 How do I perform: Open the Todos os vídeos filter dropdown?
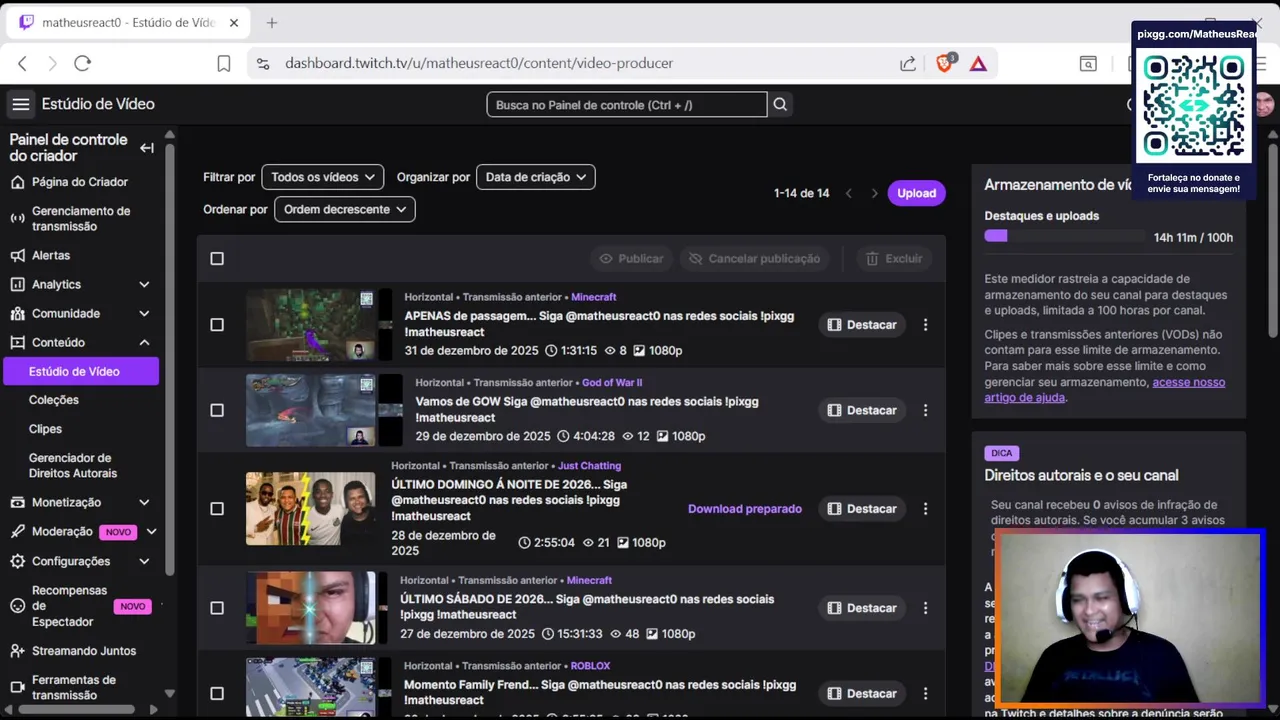322,177
